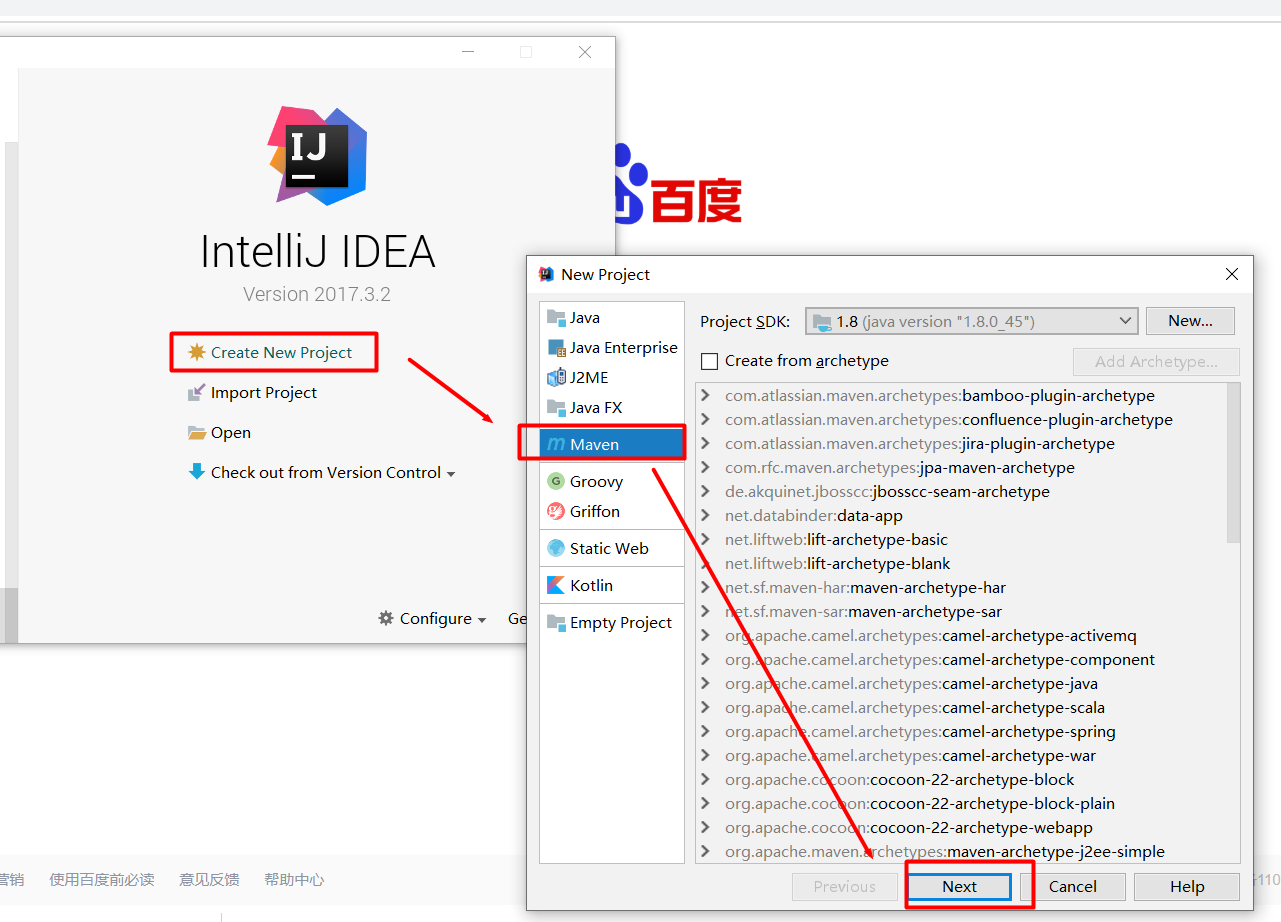Viewport: 1281px width, 922px height.
Task: Click the Java FX folder icon
Action: tap(556, 408)
